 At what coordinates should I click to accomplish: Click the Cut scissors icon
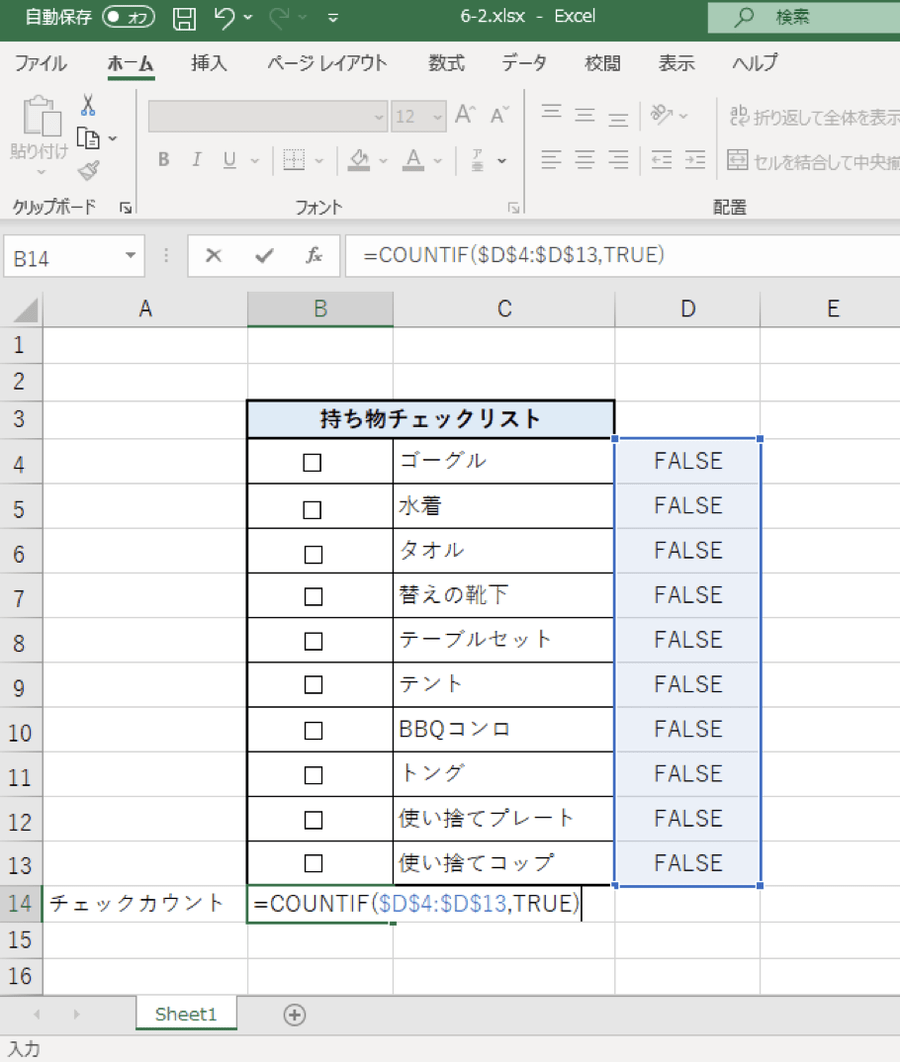coord(88,105)
